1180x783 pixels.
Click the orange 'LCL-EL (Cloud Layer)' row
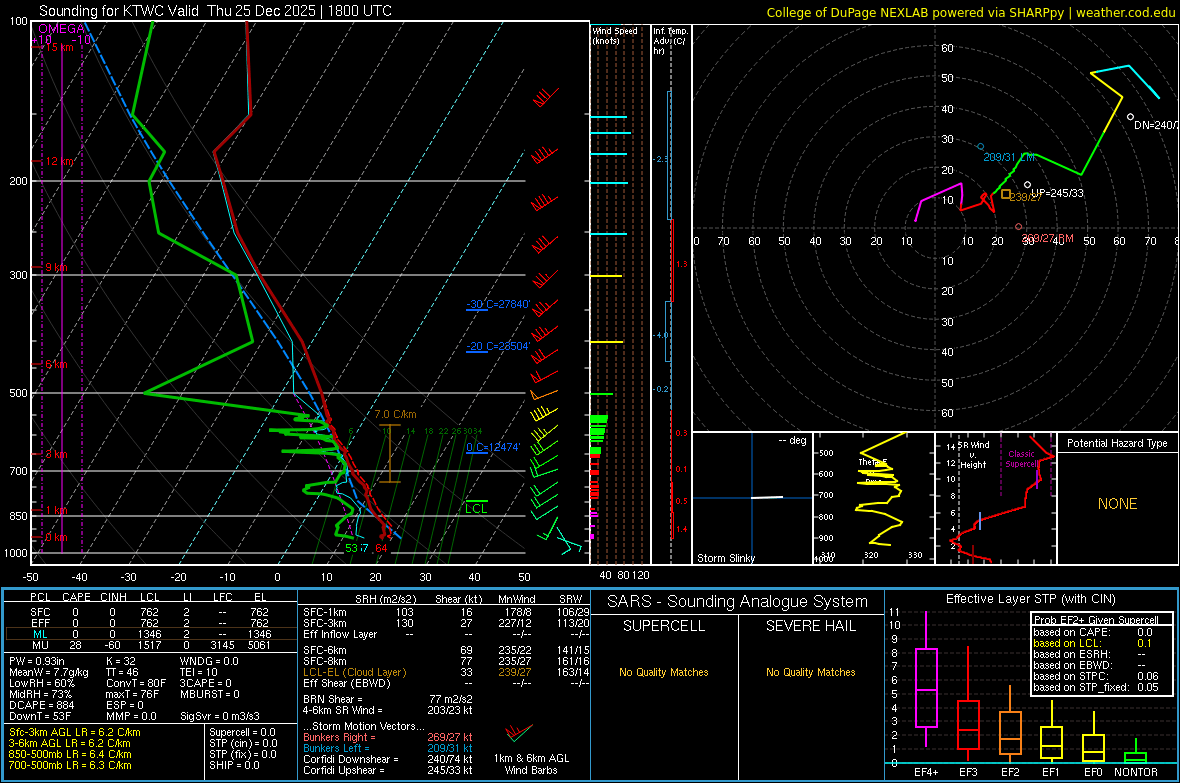point(446,672)
